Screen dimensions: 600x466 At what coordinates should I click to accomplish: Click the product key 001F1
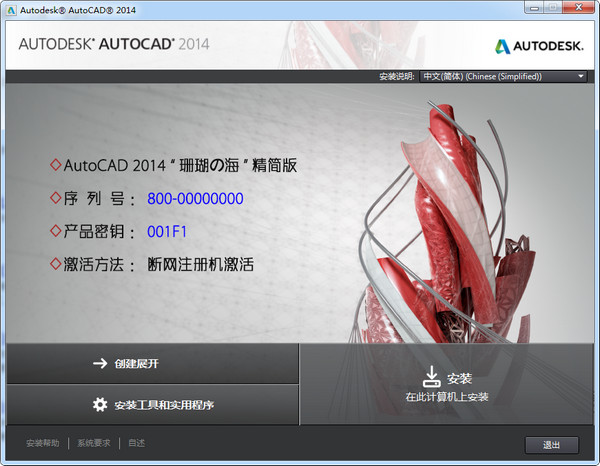(167, 231)
